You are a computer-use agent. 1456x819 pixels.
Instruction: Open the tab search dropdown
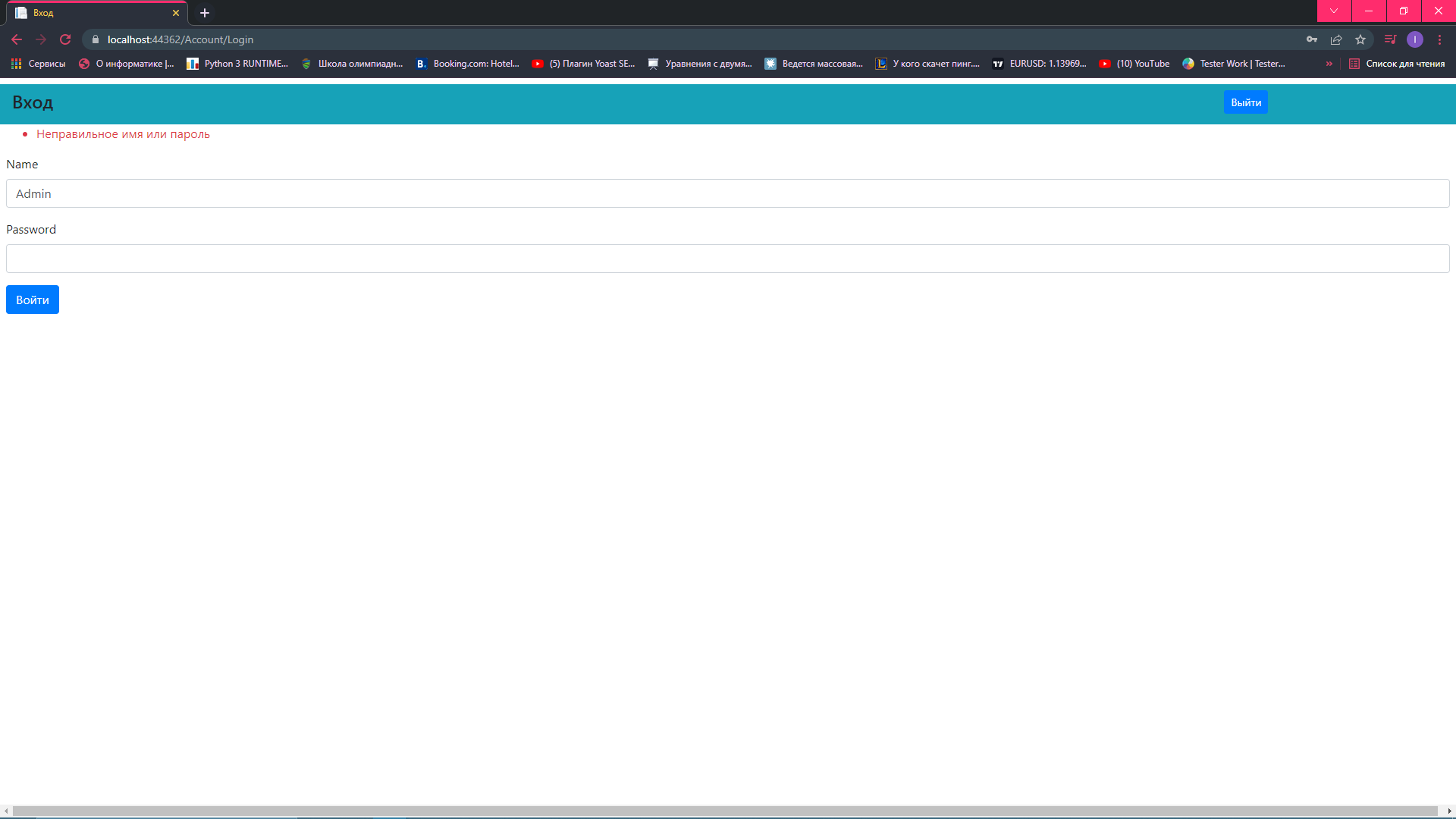pyautogui.click(x=1333, y=11)
